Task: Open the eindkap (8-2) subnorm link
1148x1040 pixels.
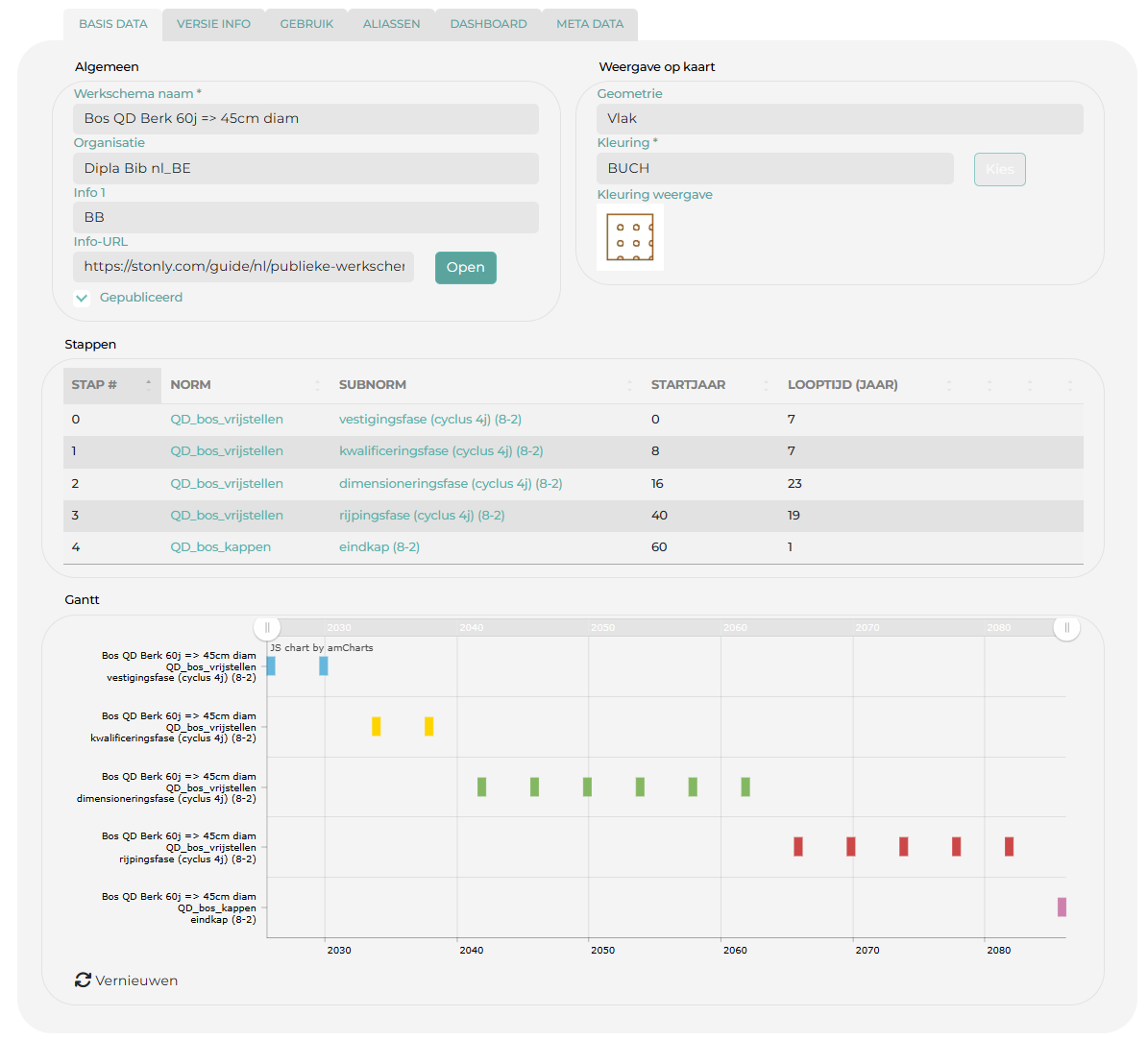Action: pos(379,547)
